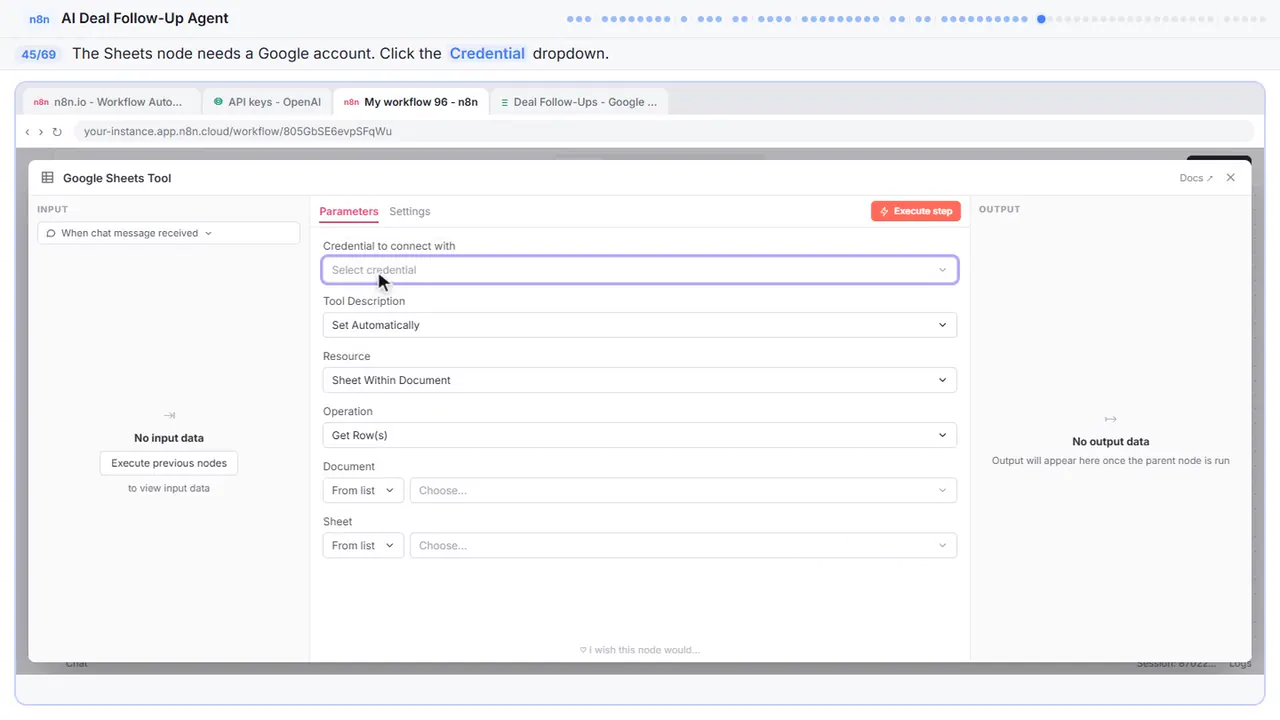Click the I wish this node would link
Viewport: 1280px width, 720px height.
pyautogui.click(x=640, y=650)
